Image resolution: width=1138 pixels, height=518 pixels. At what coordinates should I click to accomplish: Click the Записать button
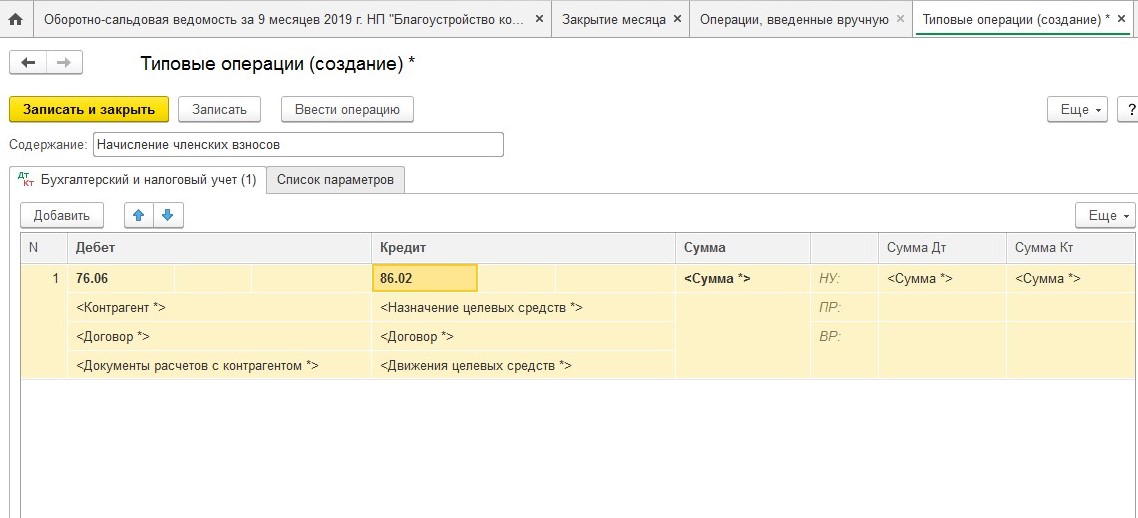pyautogui.click(x=219, y=109)
